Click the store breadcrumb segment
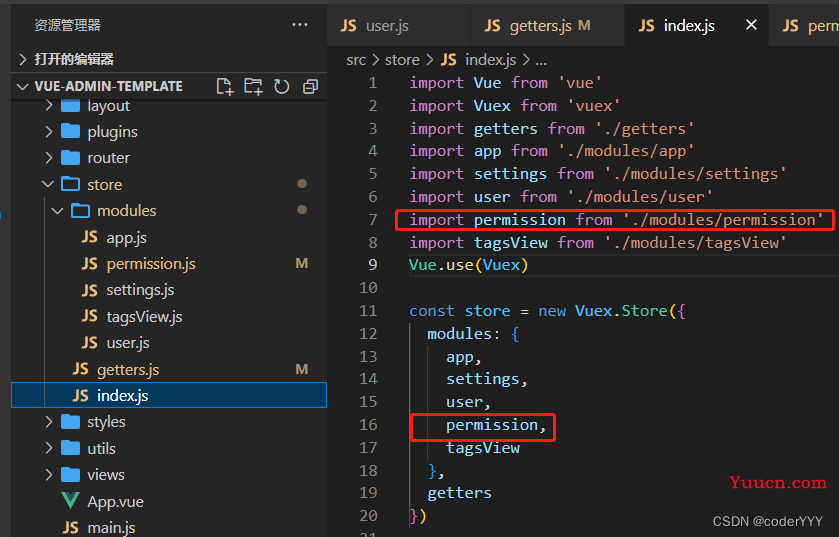 402,60
